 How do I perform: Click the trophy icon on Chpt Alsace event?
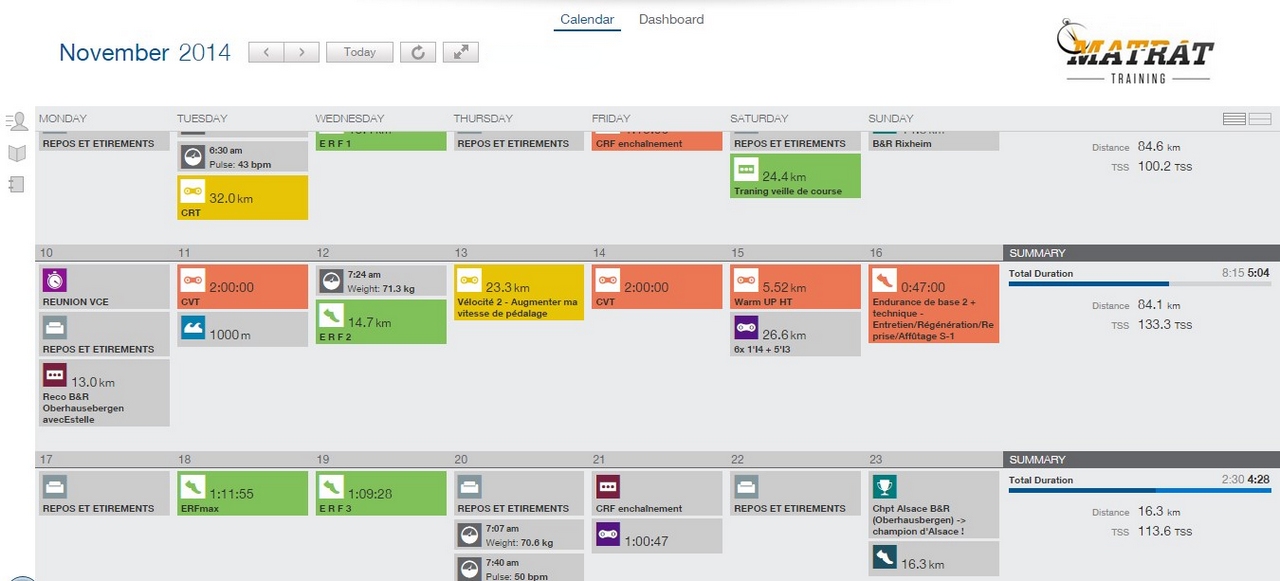884,487
